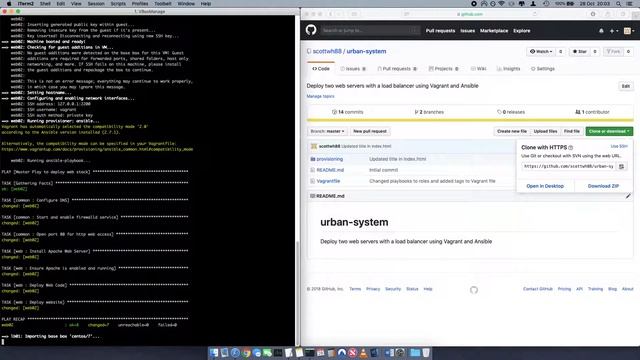Open the iTerm2 Session menu

click(96, 4)
